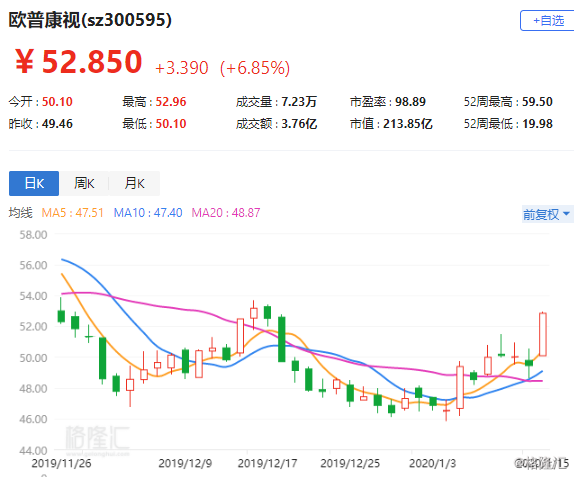Select the MA10 : 47.40 indicator label
The height and width of the screenshot is (477, 574).
point(148,213)
